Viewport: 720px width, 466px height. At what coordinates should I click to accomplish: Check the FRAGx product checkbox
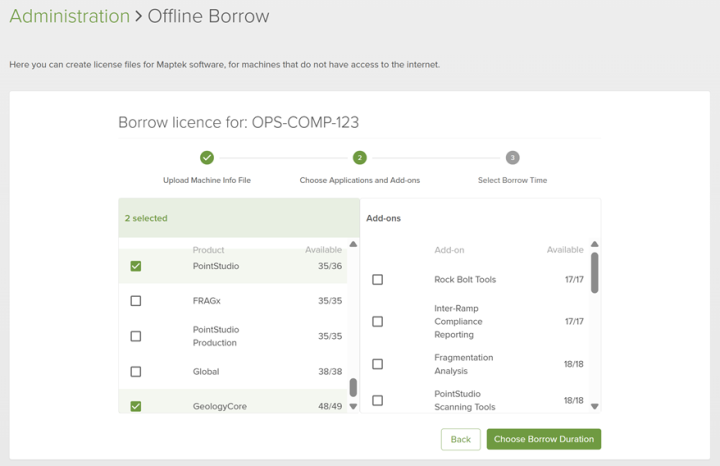tap(135, 301)
